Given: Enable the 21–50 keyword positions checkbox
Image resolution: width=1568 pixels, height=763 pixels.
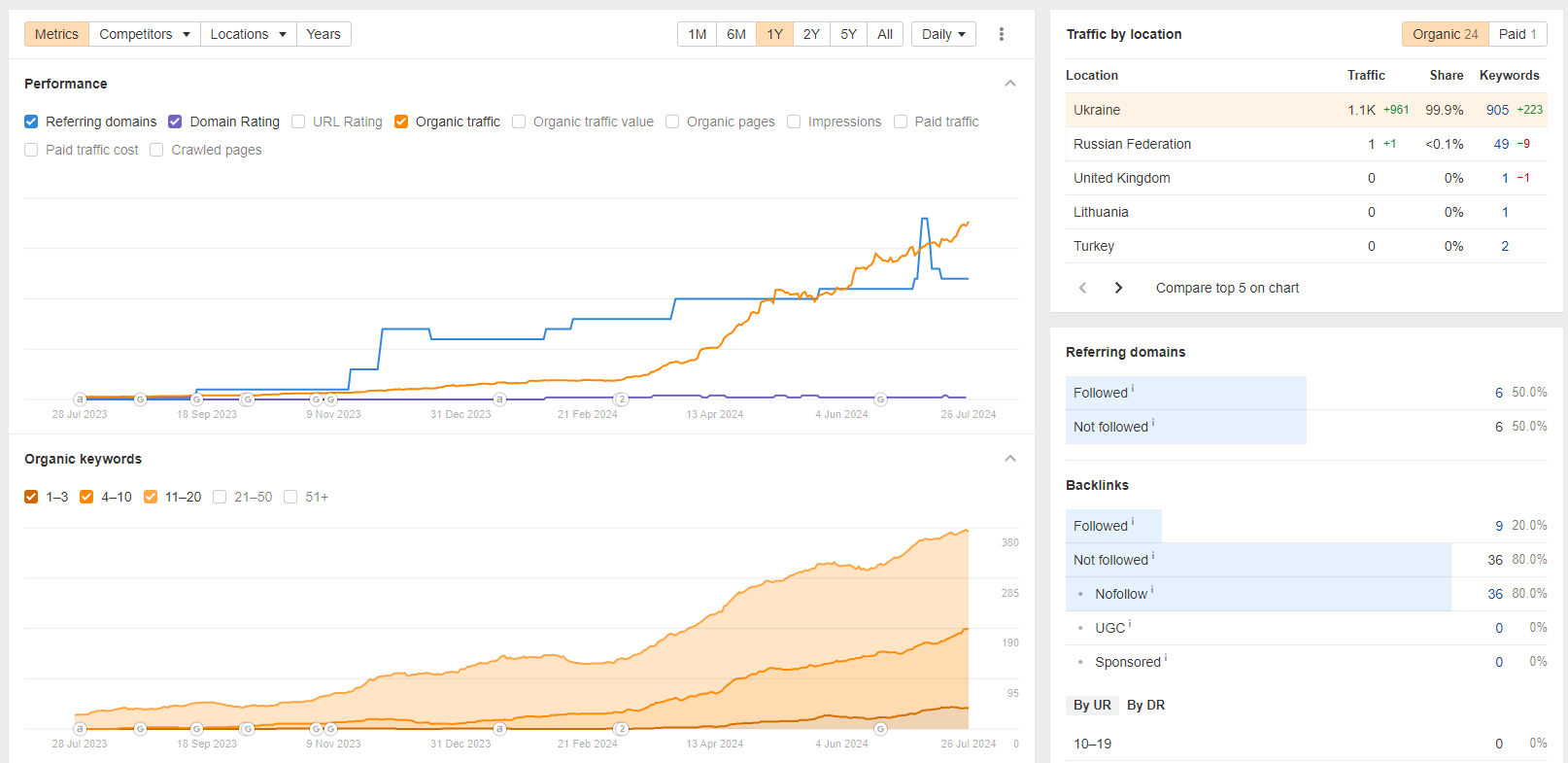Looking at the screenshot, I should pyautogui.click(x=220, y=497).
